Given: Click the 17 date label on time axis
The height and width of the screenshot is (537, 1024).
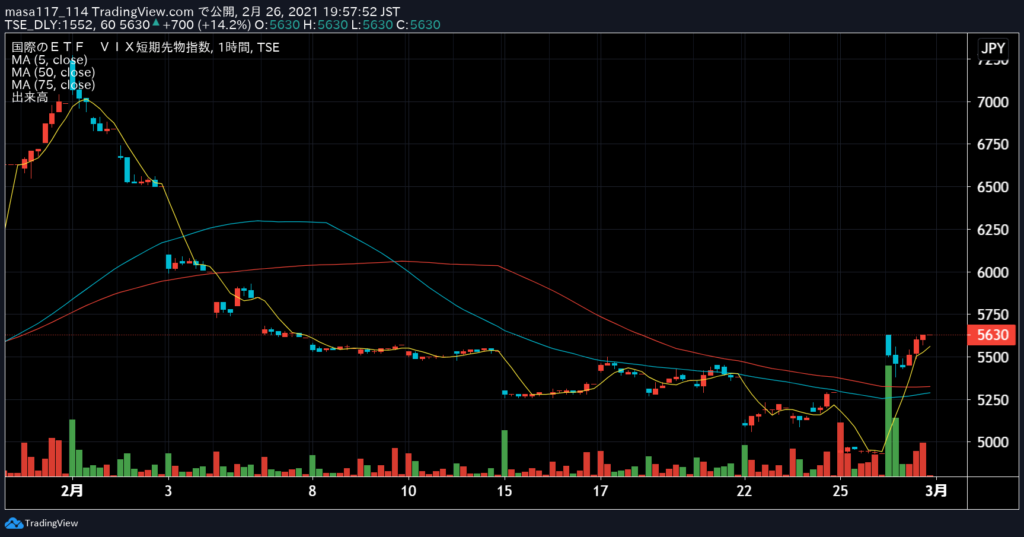Looking at the screenshot, I should 600,491.
